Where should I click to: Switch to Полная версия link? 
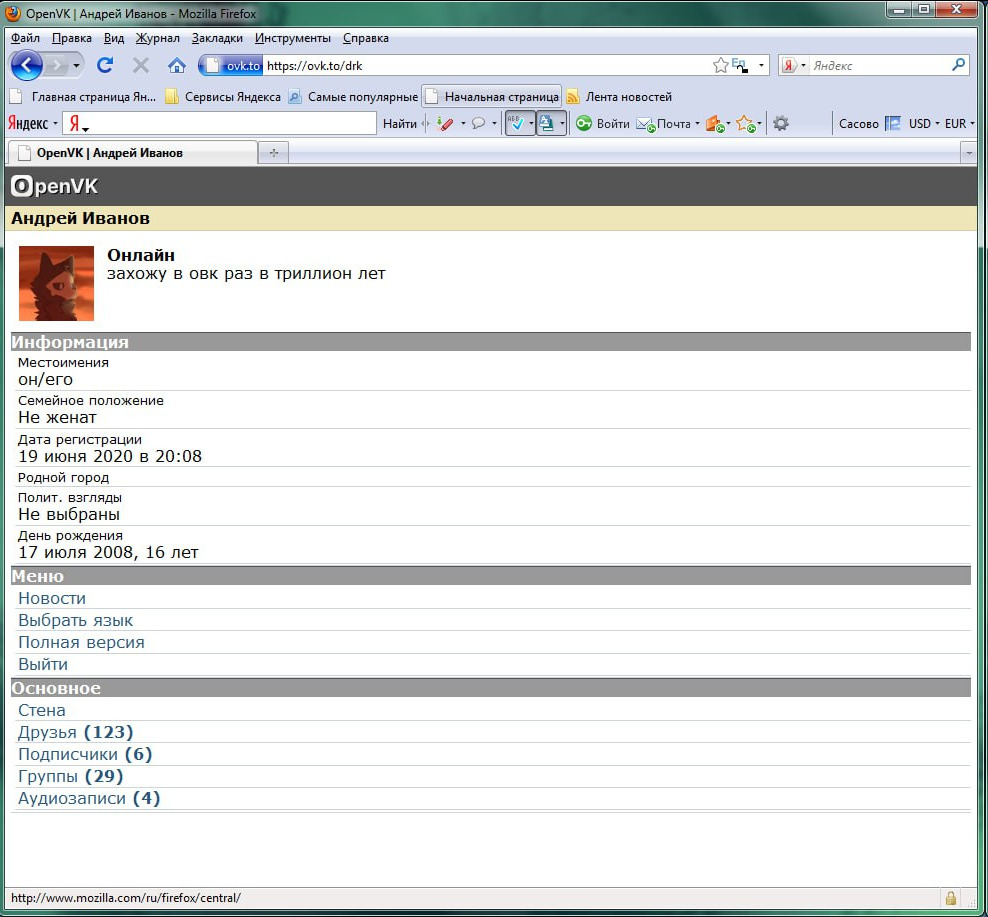pyautogui.click(x=81, y=642)
